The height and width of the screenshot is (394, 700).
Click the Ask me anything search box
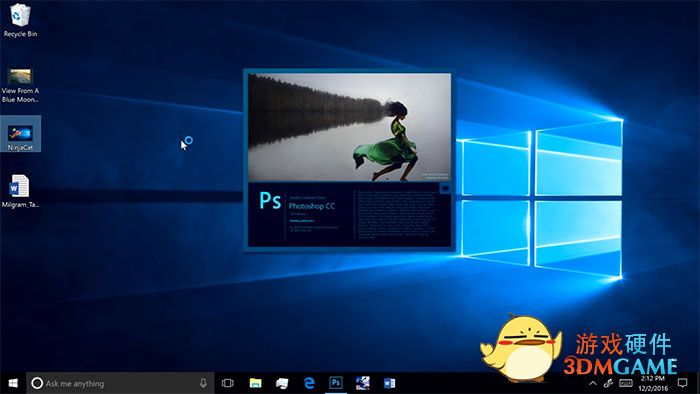point(120,383)
